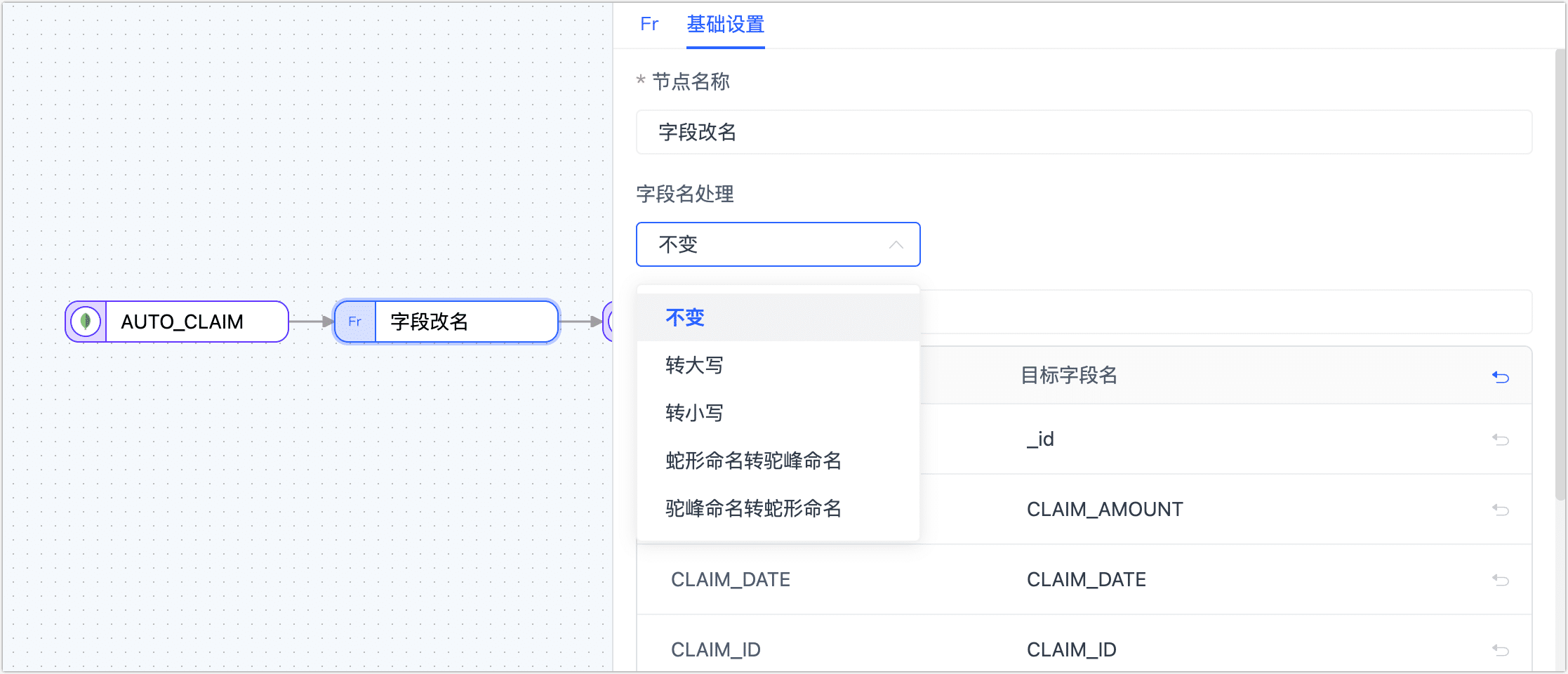Click the partially visible node at the canvas edge

coord(608,322)
